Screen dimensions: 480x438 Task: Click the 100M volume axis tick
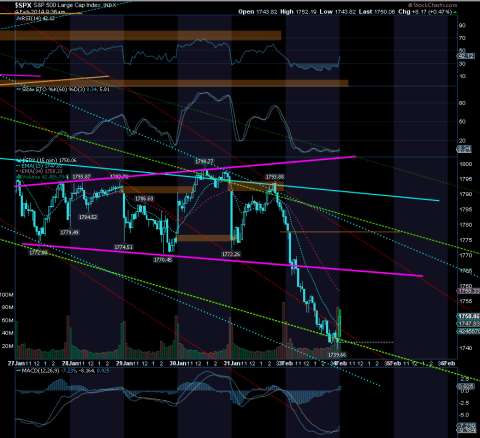click(6, 295)
